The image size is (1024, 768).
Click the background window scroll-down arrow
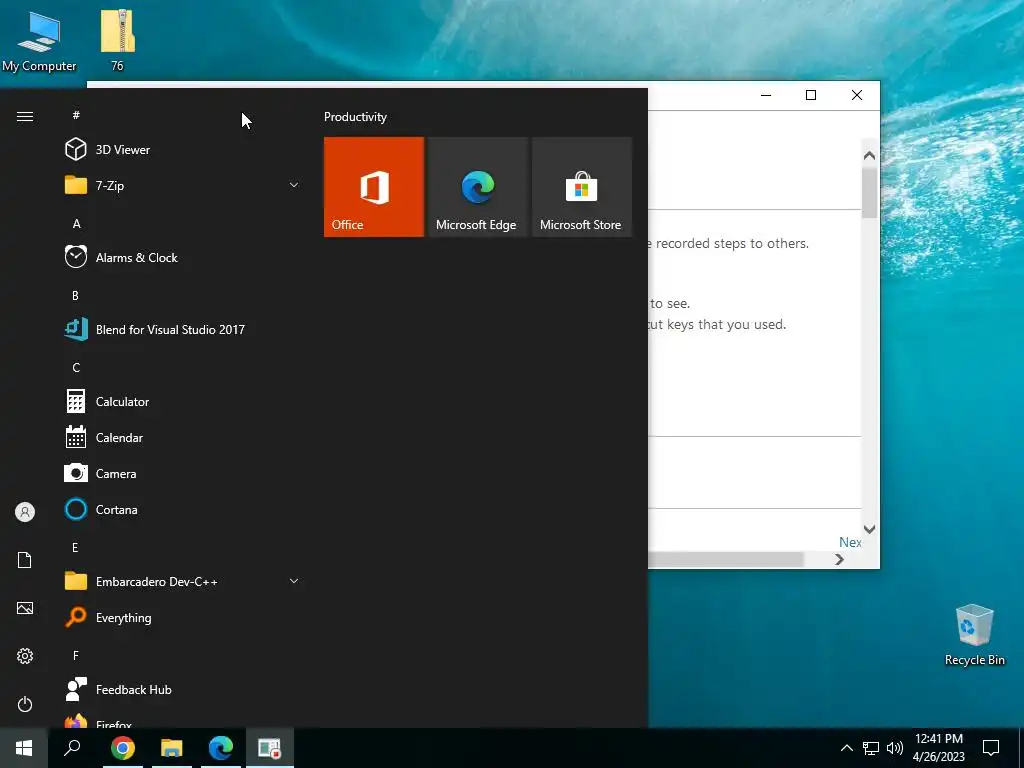point(869,529)
